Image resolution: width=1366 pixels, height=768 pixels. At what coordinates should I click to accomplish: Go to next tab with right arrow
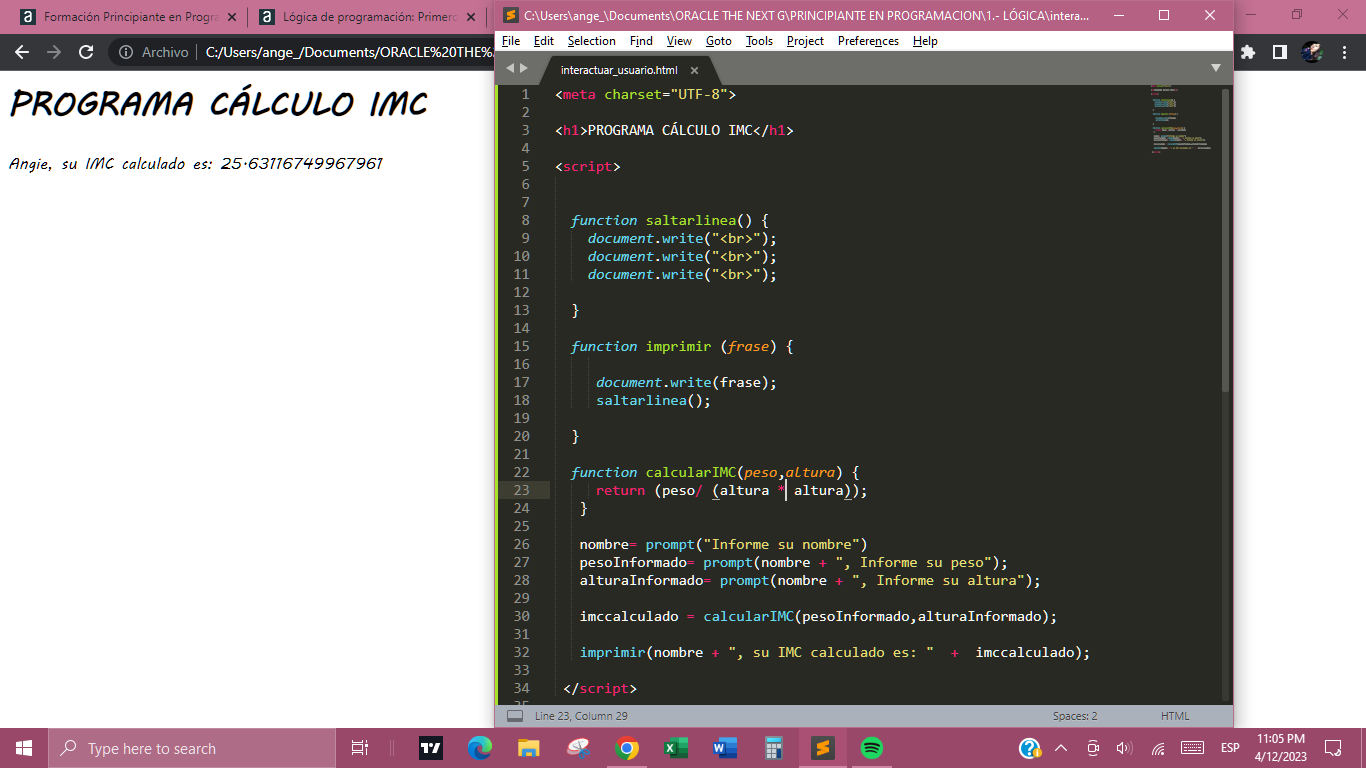pyautogui.click(x=523, y=68)
